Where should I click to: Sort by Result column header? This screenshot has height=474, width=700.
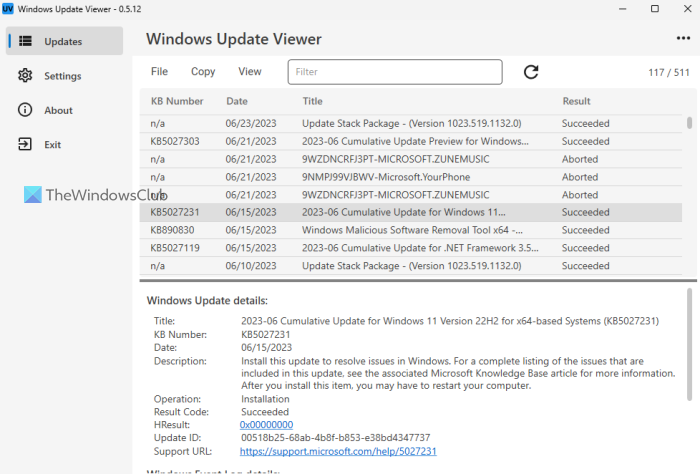pos(576,101)
